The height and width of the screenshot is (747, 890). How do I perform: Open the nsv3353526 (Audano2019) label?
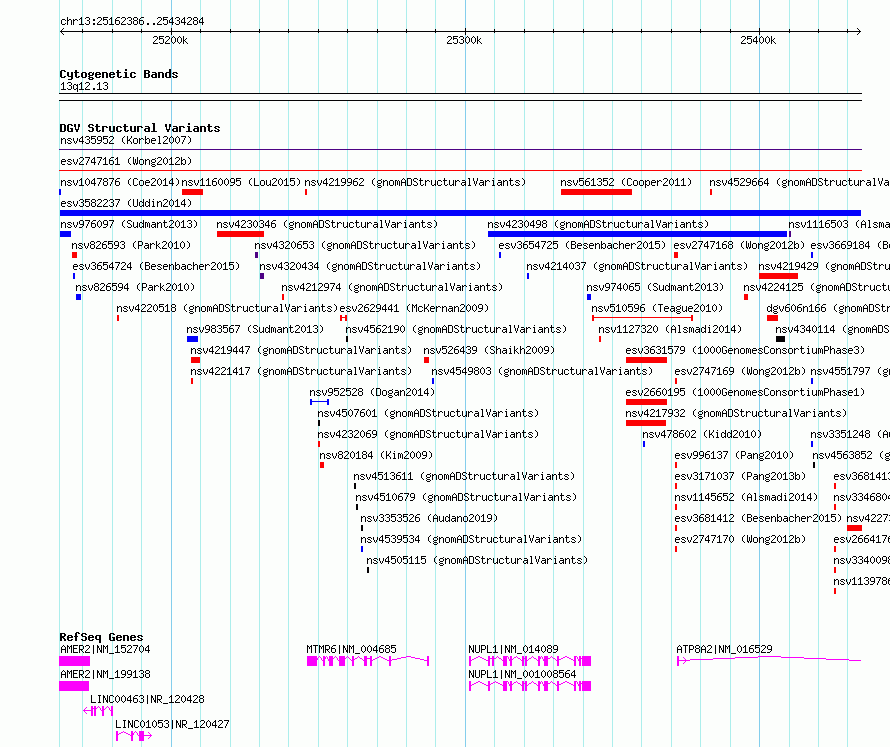(429, 518)
